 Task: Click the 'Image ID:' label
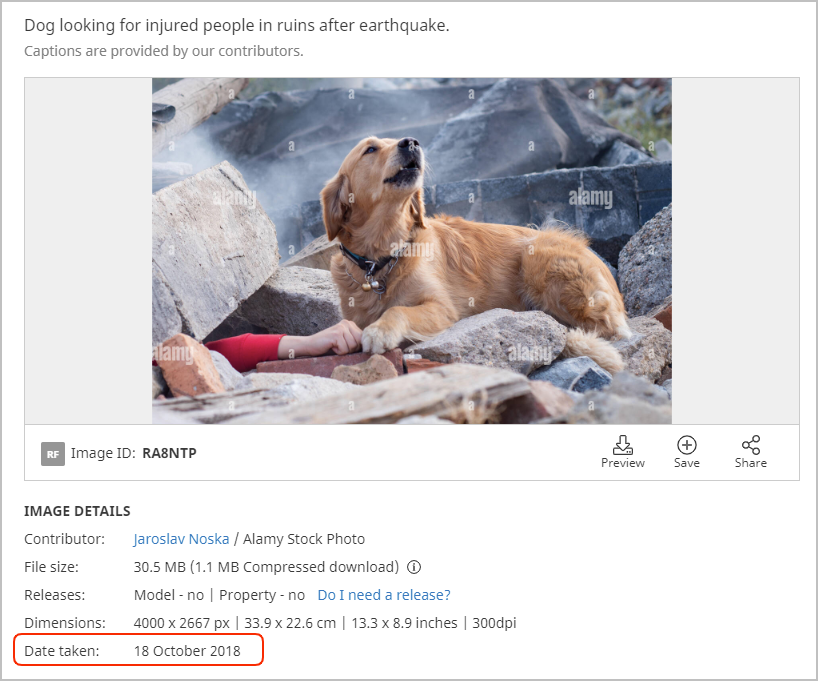tap(103, 453)
